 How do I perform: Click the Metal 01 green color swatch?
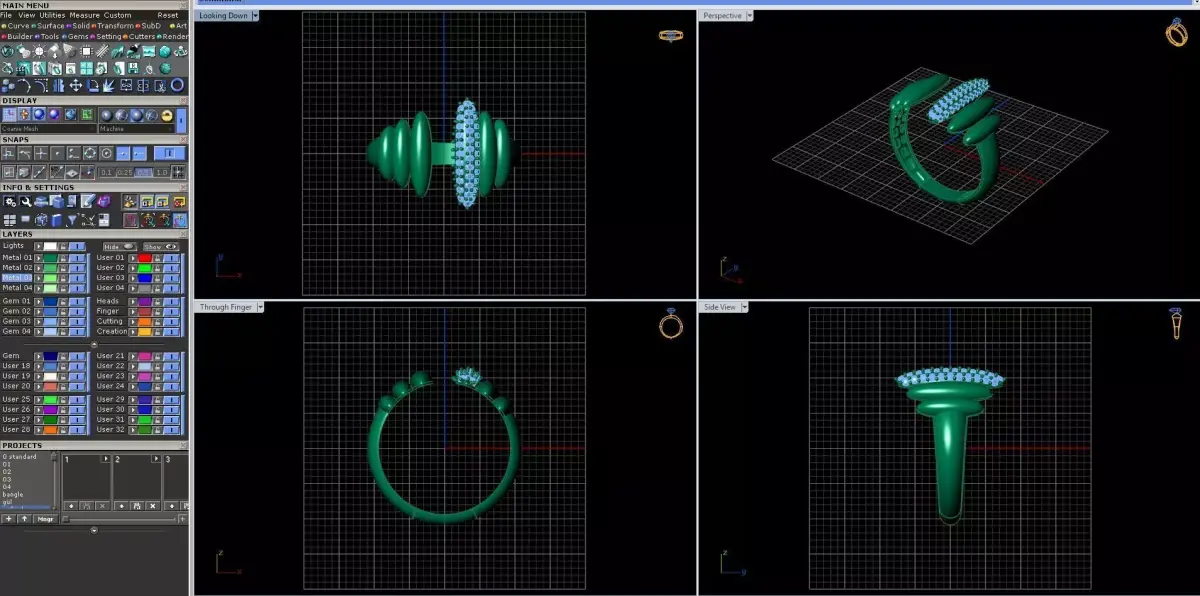[x=50, y=257]
